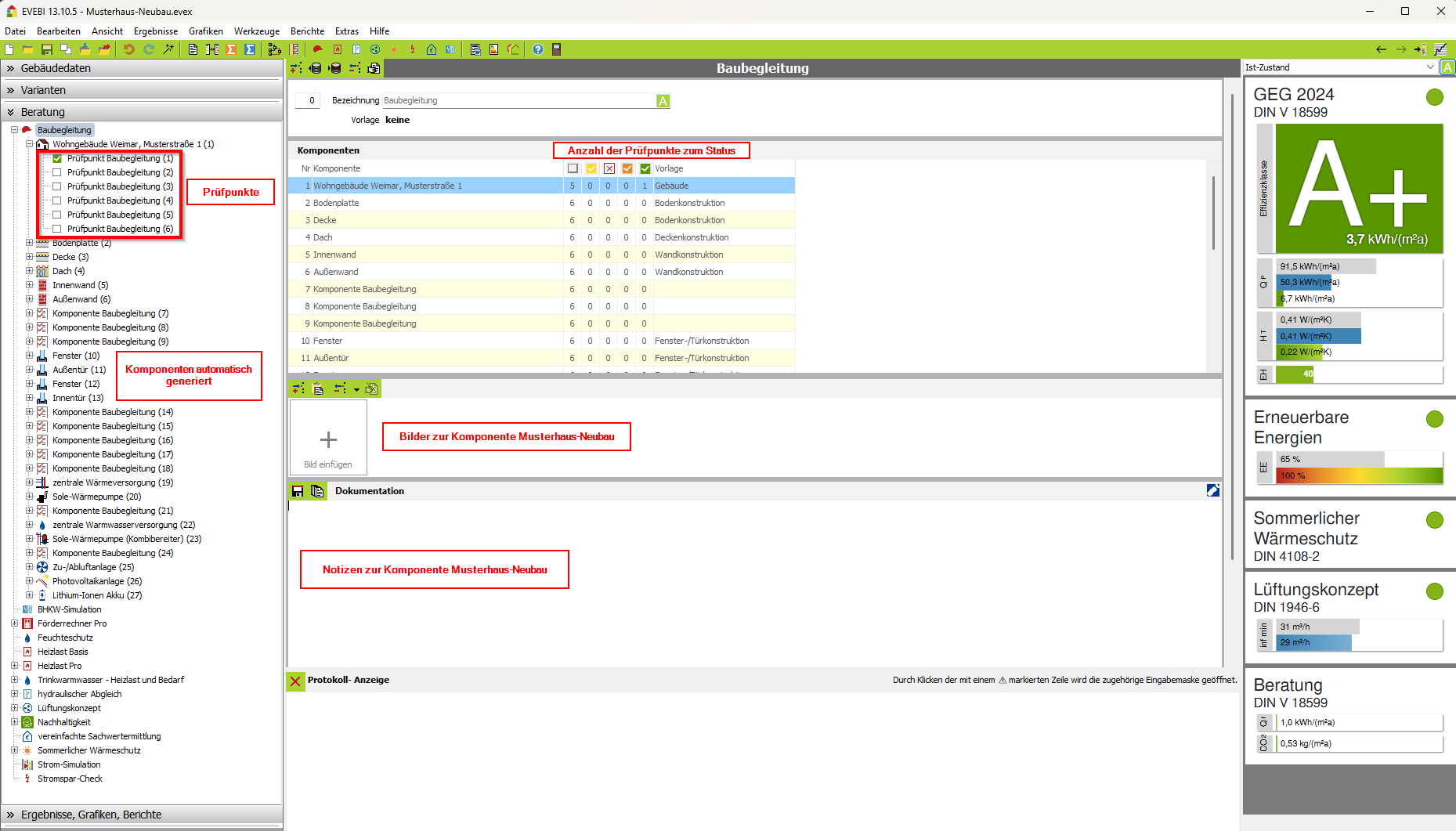This screenshot has width=1456, height=831.
Task: Save documentation with the black floppy icon
Action: tap(298, 491)
